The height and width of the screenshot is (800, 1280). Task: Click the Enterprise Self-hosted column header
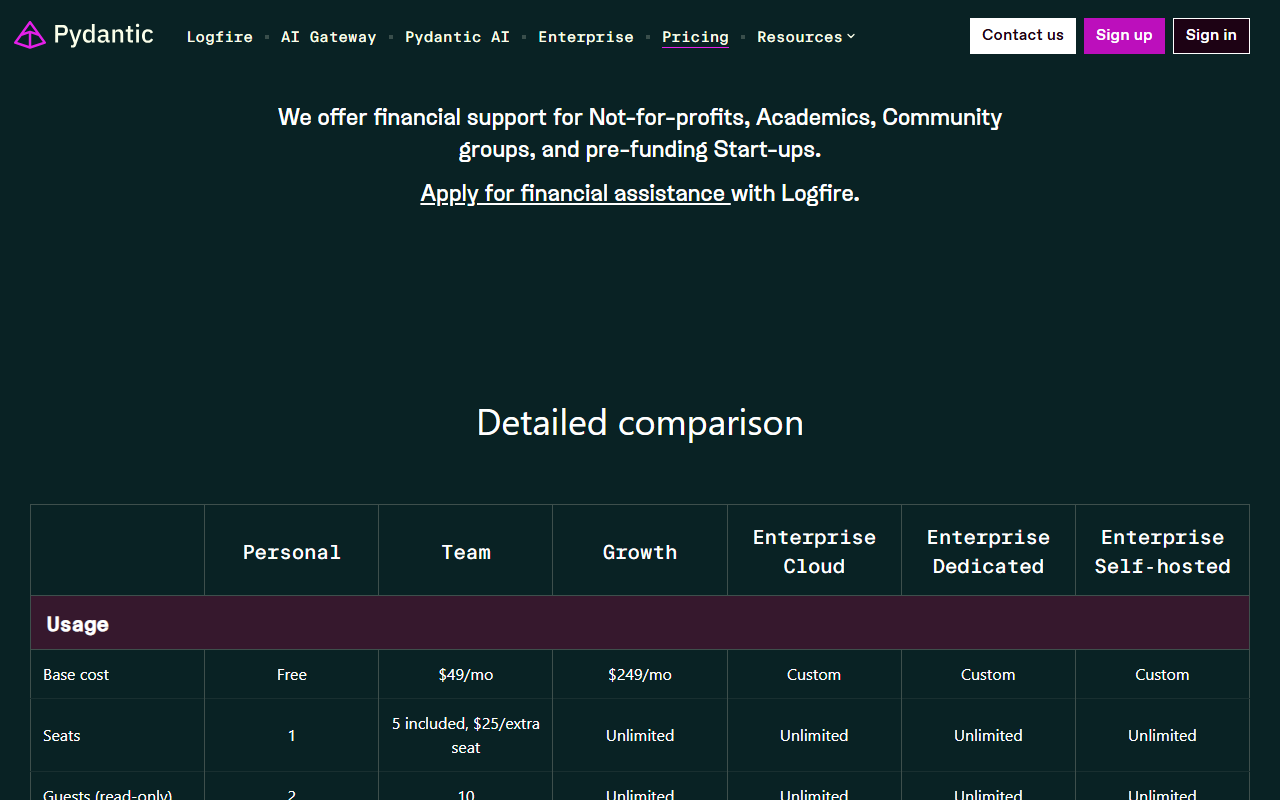coord(1162,552)
